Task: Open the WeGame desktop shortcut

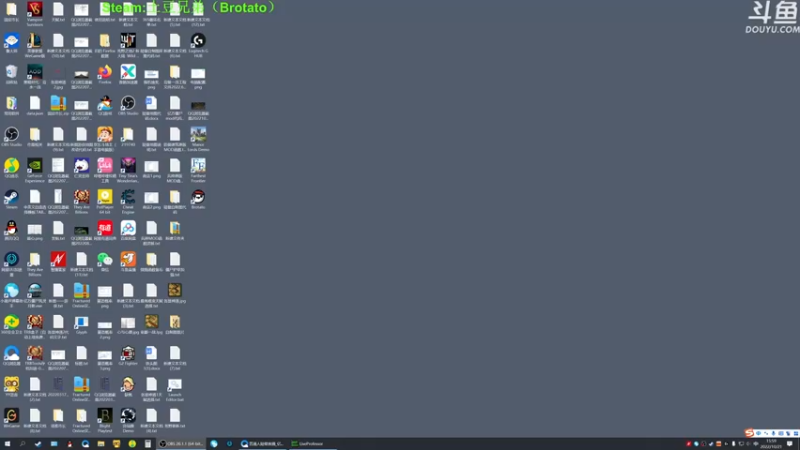Action: point(11,418)
